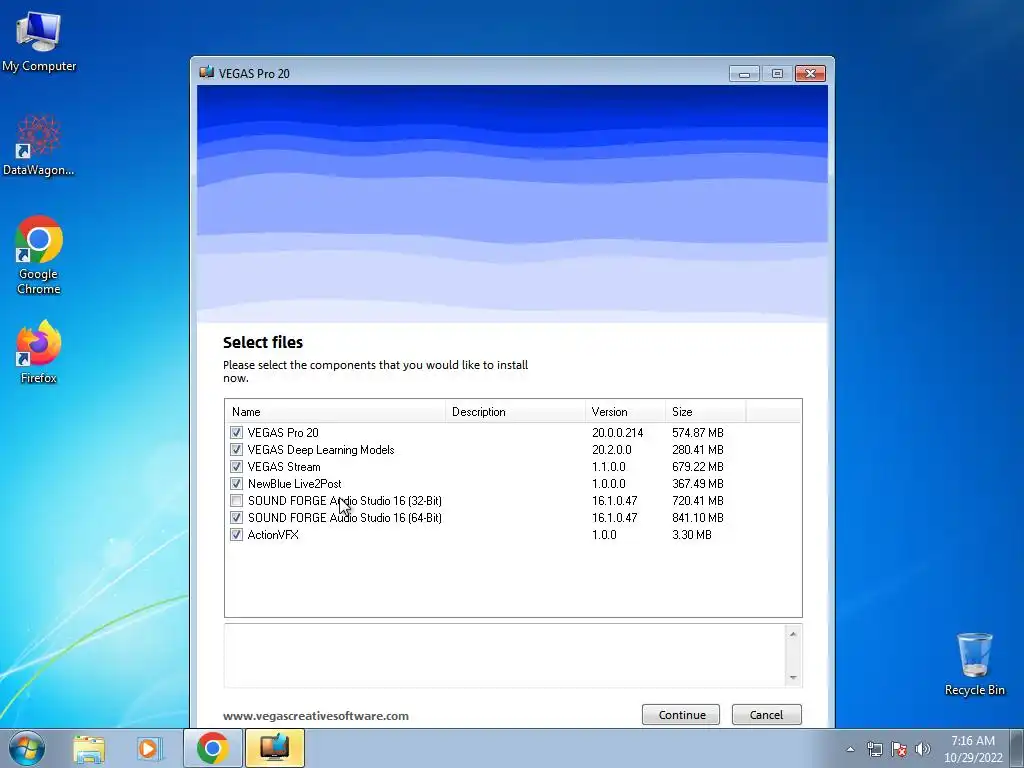Click version 20.0.0.214 cell

coord(617,433)
